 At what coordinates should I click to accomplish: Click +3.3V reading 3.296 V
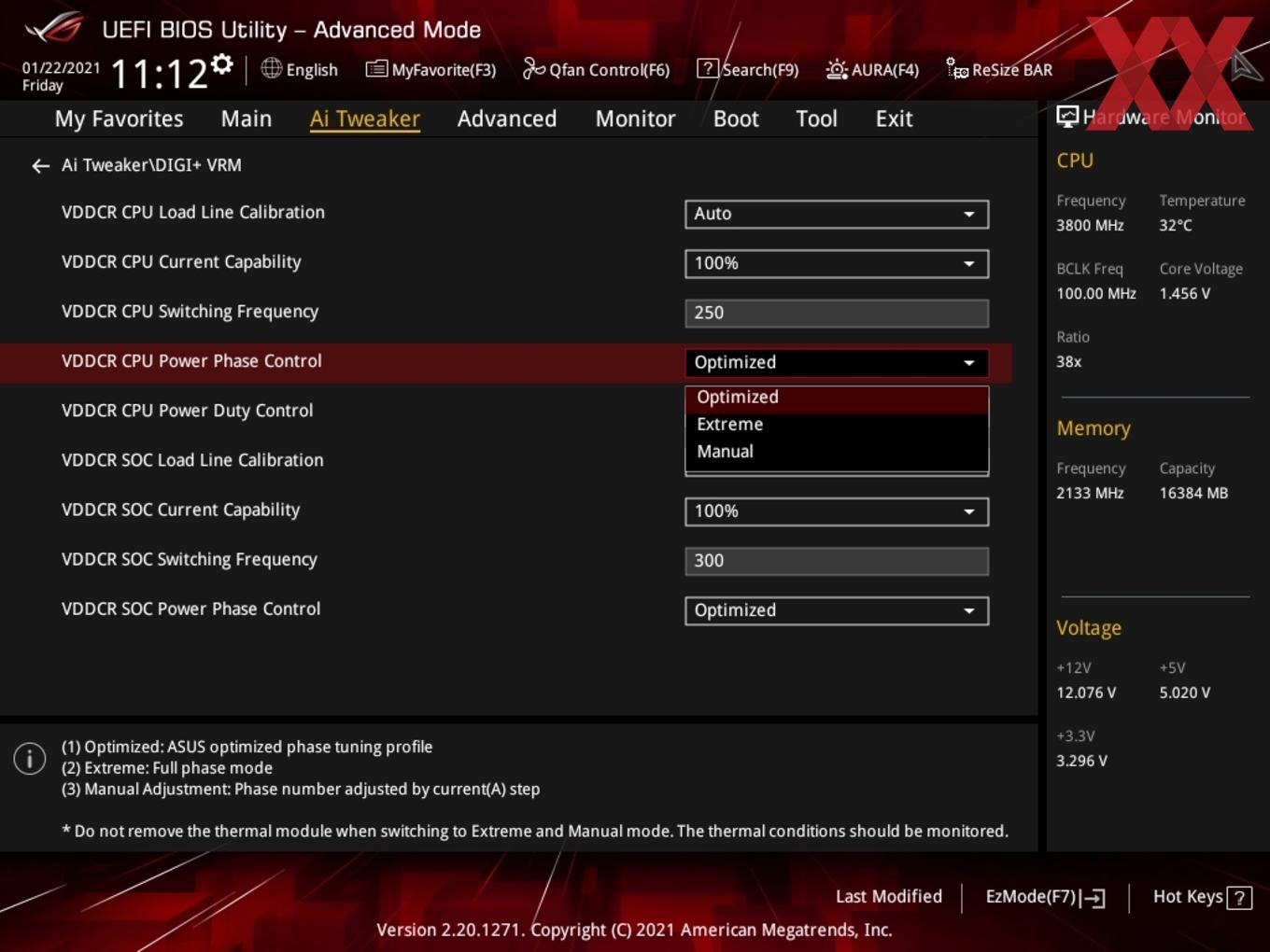pyautogui.click(x=1081, y=761)
